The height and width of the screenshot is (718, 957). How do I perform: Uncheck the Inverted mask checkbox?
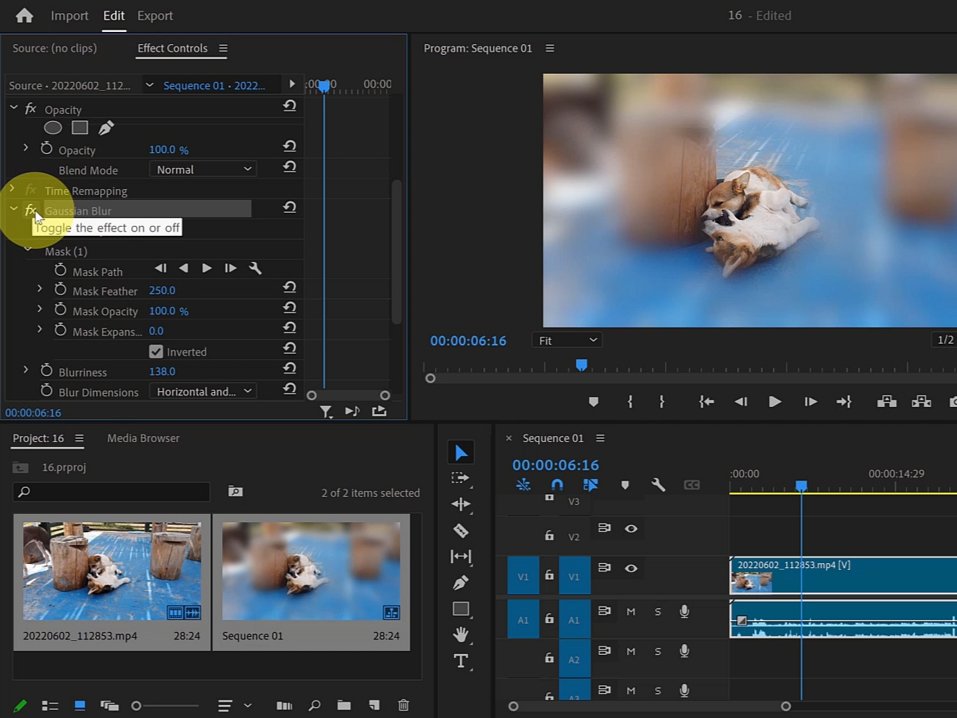156,352
